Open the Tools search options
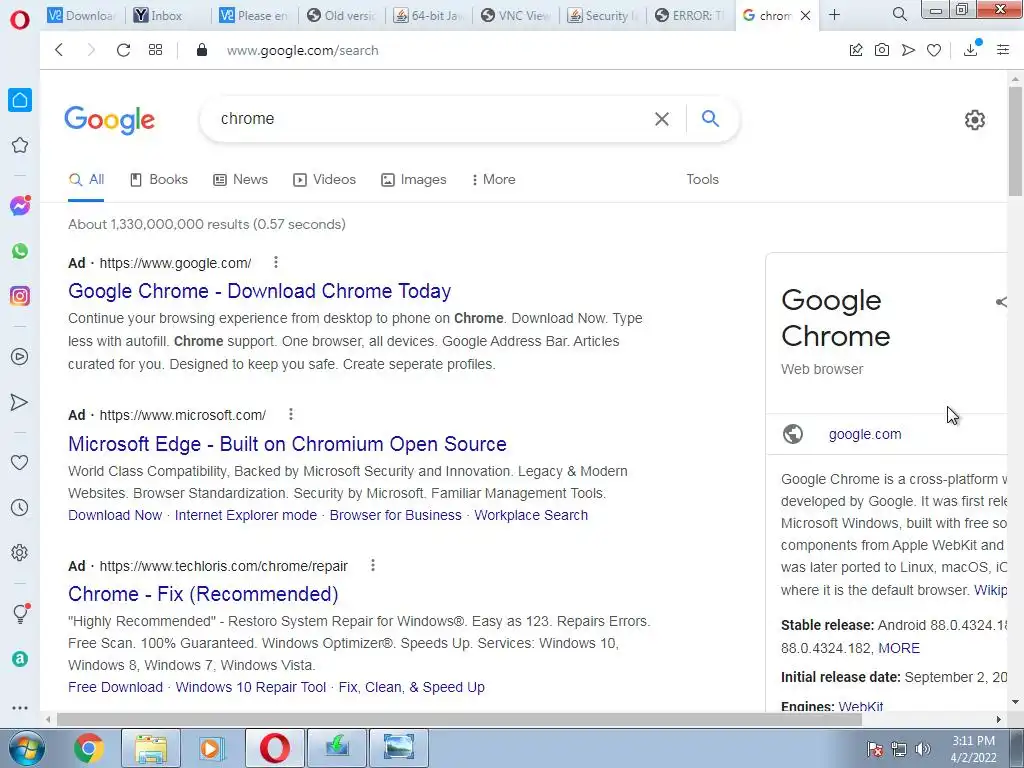The width and height of the screenshot is (1024, 768). 702,180
